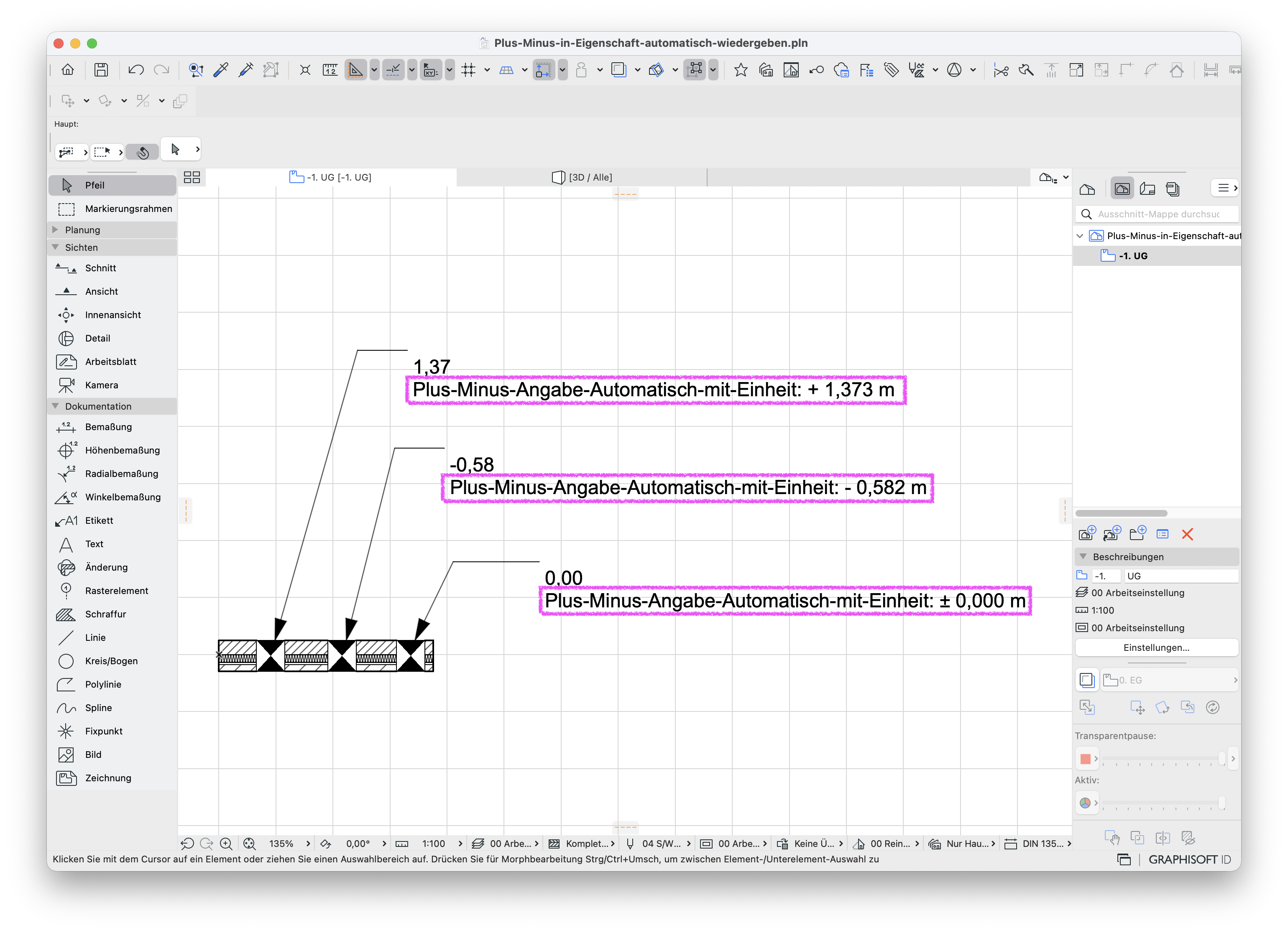Select the Pfeil arrow tool
Screen dimensions: 1288x933
[112, 185]
